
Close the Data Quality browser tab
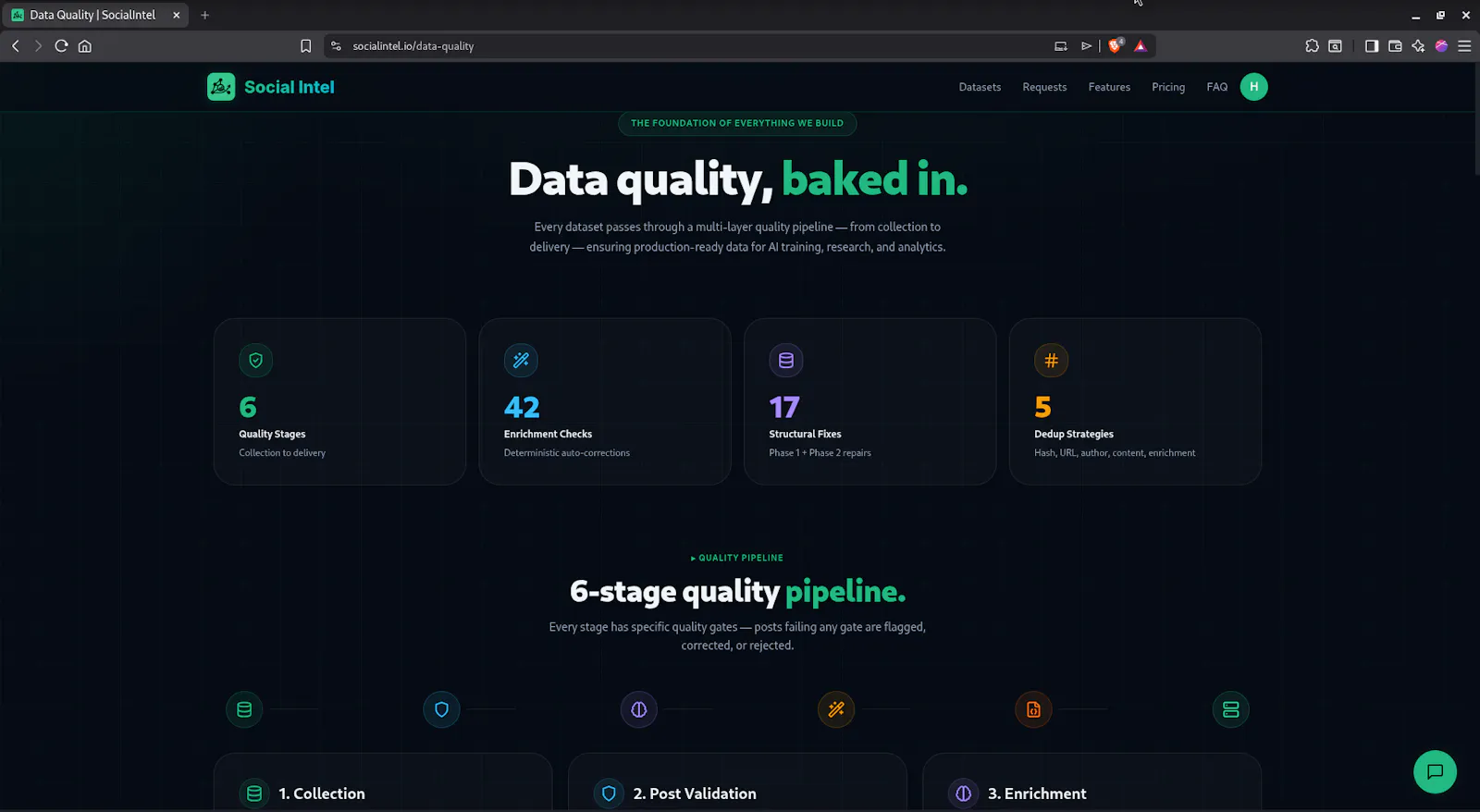tap(176, 15)
